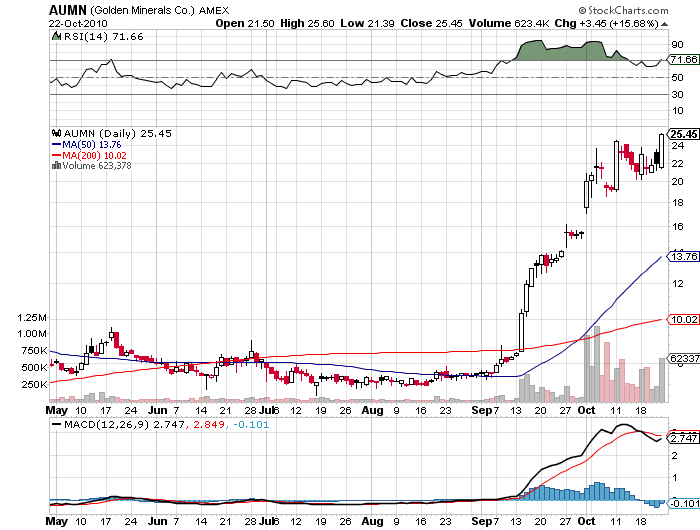Click the Sep label under the price chart
The width and height of the screenshot is (700, 530).
pos(482,410)
